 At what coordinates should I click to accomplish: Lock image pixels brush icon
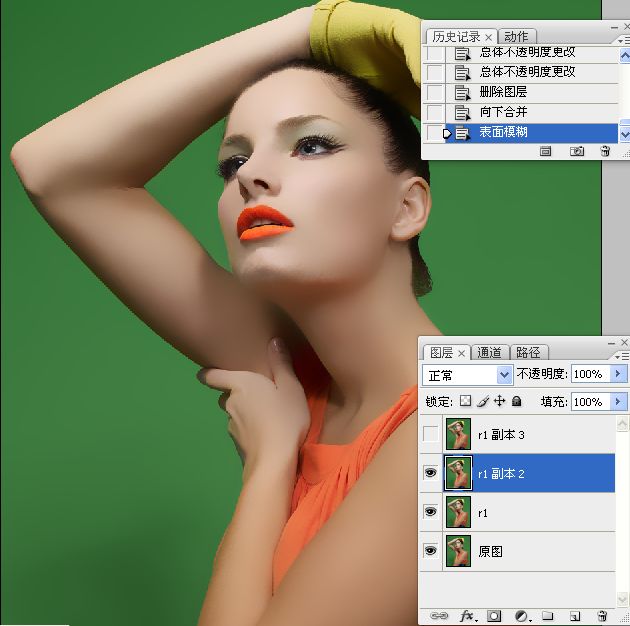483,401
